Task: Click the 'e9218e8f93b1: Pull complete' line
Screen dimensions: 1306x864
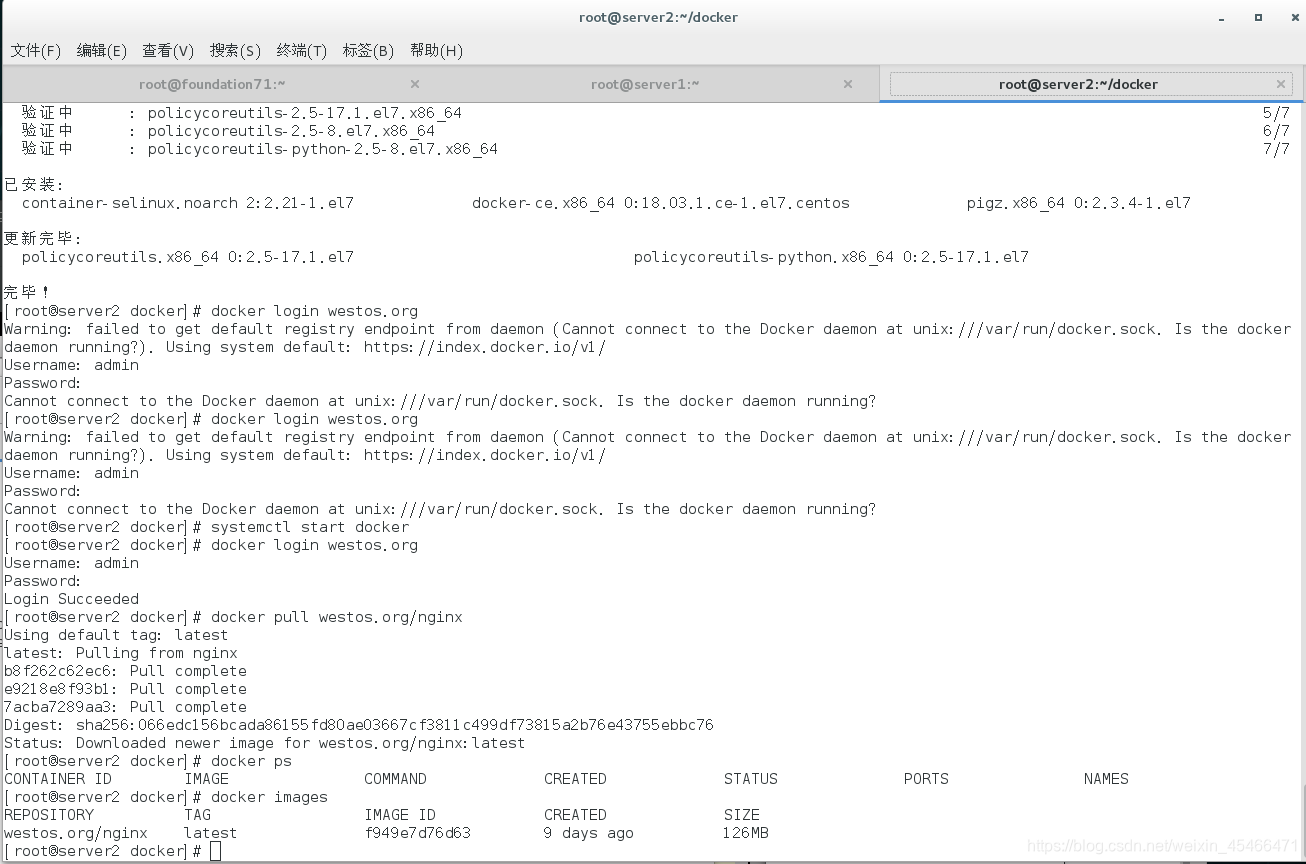Action: click(x=125, y=689)
